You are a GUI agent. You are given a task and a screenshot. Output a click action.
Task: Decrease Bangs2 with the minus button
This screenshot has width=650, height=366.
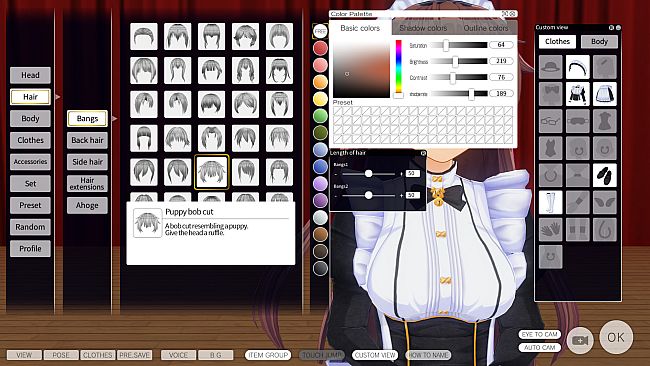tap(336, 195)
